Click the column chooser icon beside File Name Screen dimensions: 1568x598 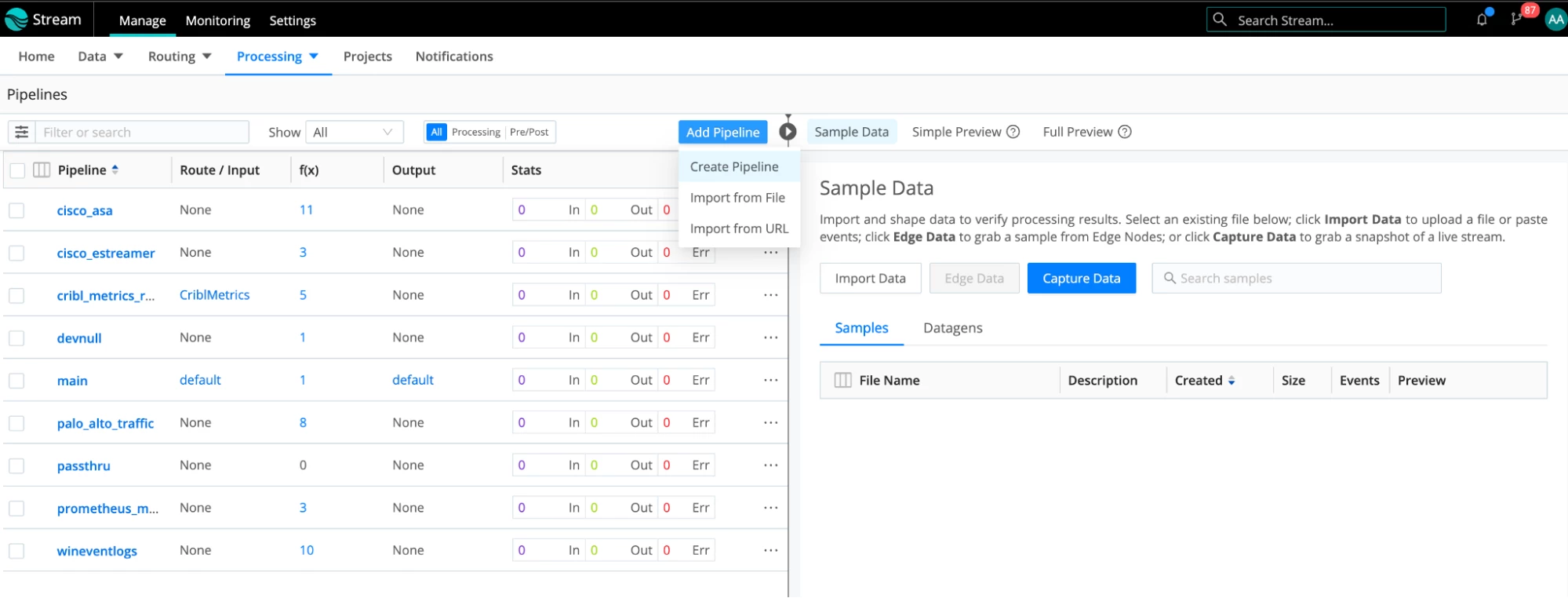click(842, 381)
